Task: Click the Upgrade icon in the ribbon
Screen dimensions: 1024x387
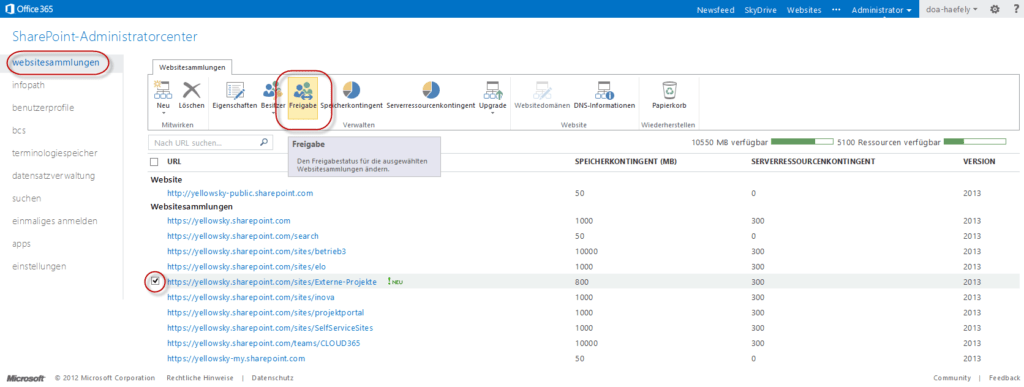Action: (492, 90)
